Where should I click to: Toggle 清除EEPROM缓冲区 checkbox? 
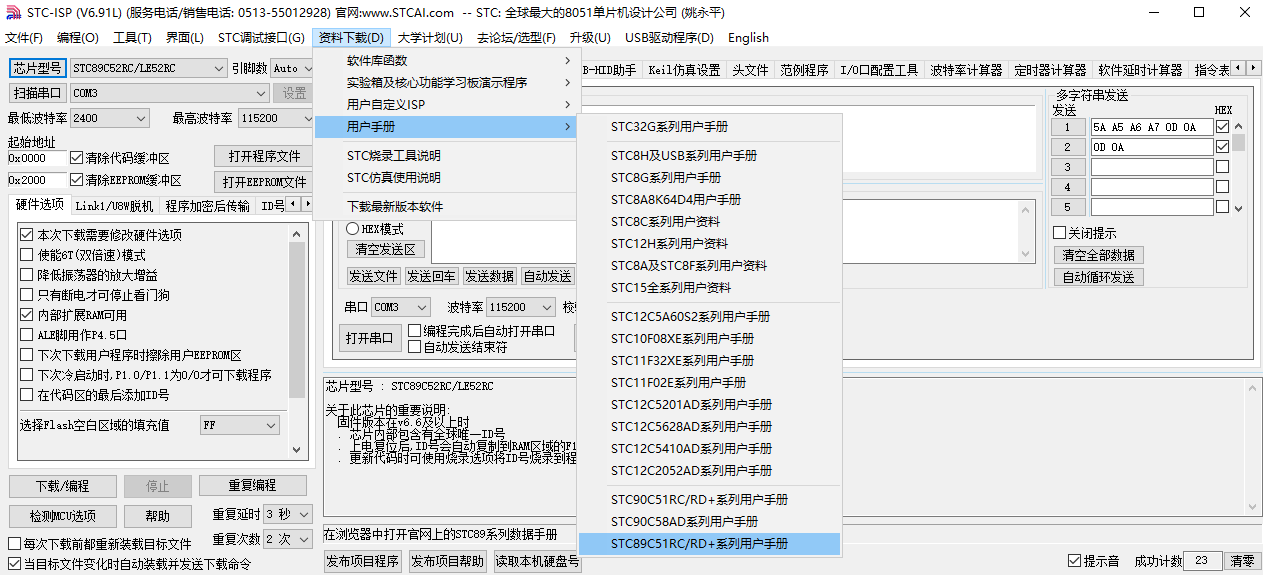(77, 180)
